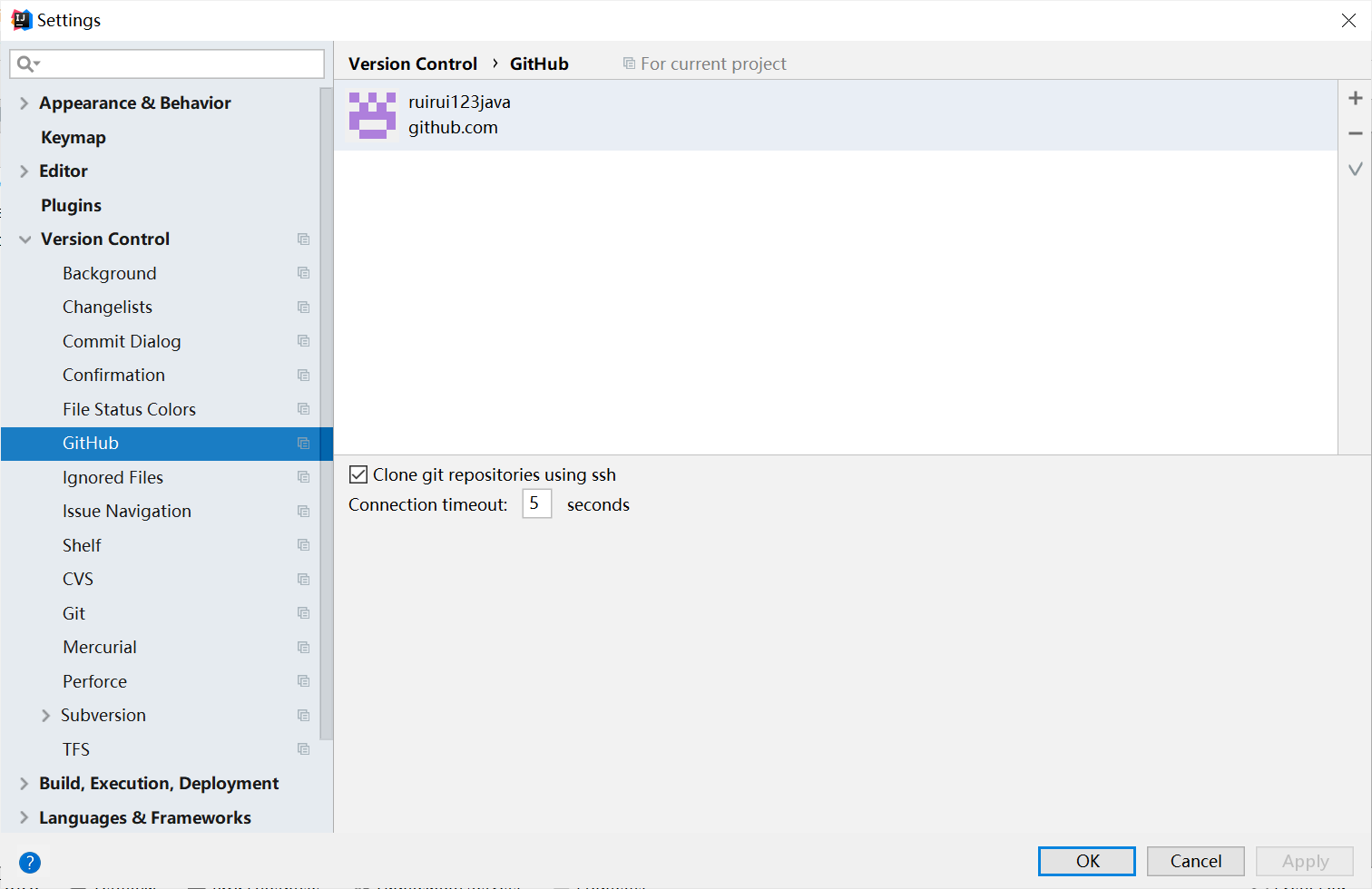Focus the settings search field
Screen dimensions: 1372x889
167,63
